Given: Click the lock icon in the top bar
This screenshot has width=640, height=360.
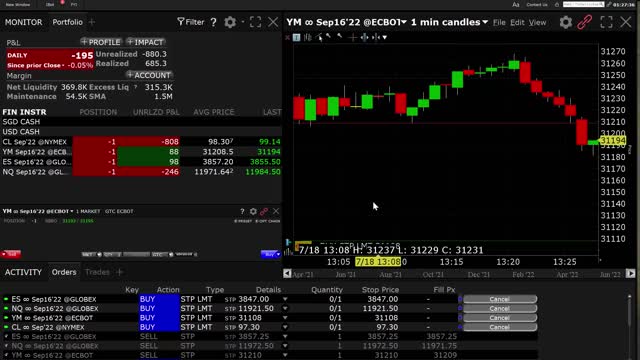Looking at the screenshot, I should (x=557, y=4).
